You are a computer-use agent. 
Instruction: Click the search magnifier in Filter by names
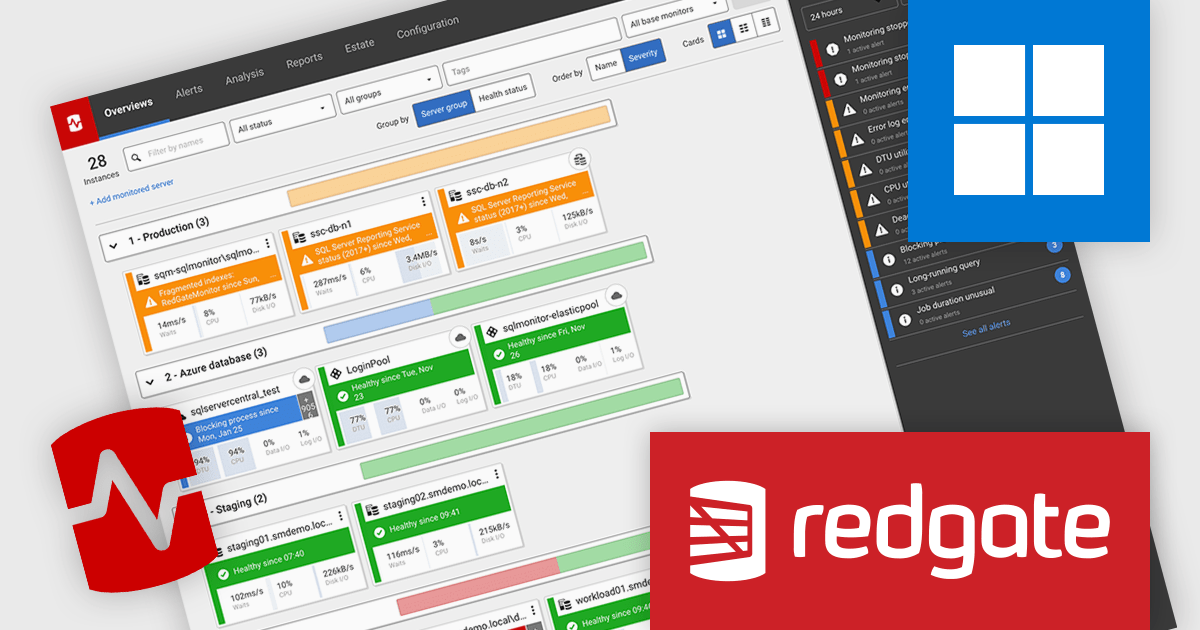tap(136, 158)
